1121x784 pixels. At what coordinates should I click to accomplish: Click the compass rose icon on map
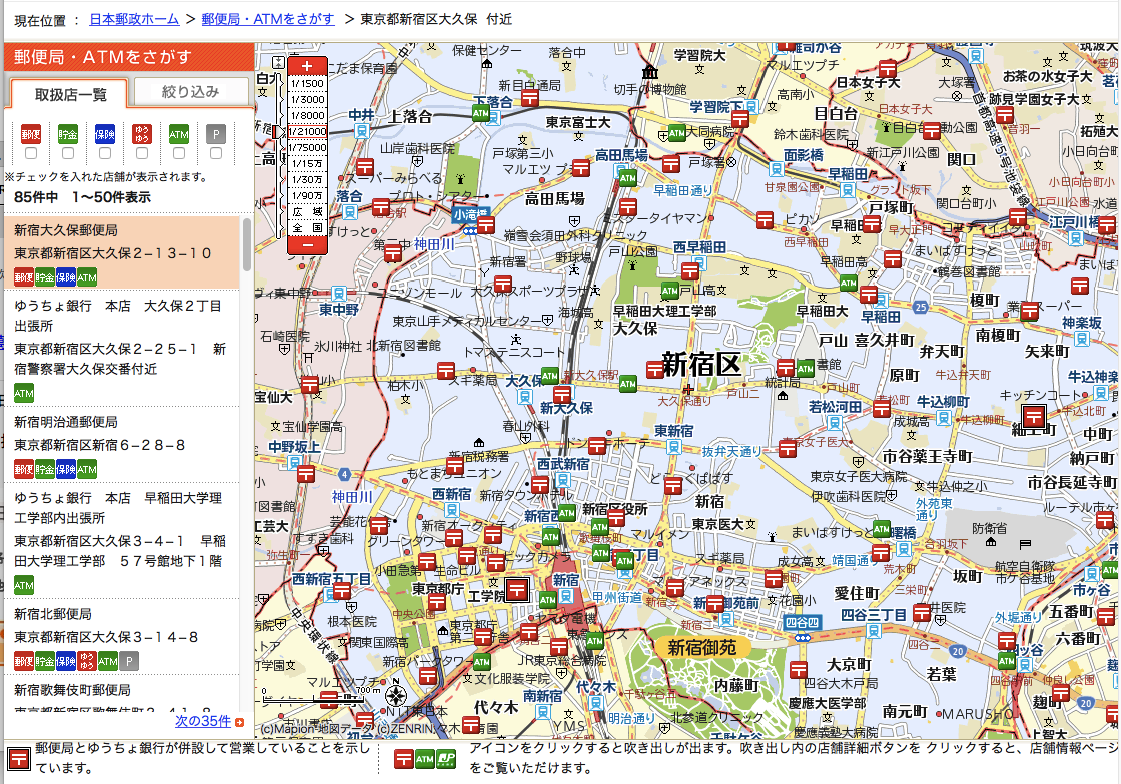tap(396, 697)
